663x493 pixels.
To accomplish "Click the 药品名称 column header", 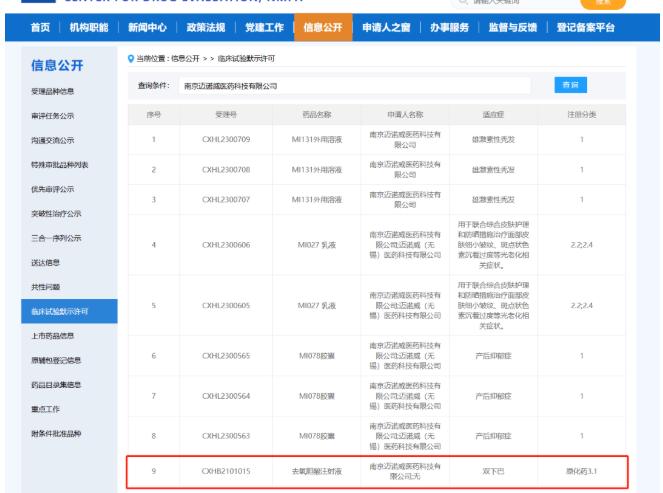I will (x=317, y=115).
